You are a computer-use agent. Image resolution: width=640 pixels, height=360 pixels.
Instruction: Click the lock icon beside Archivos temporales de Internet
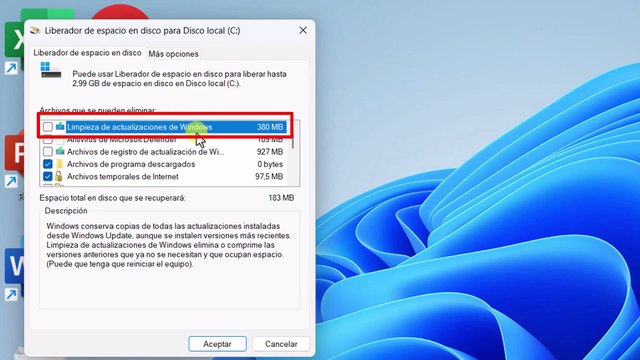[x=60, y=176]
